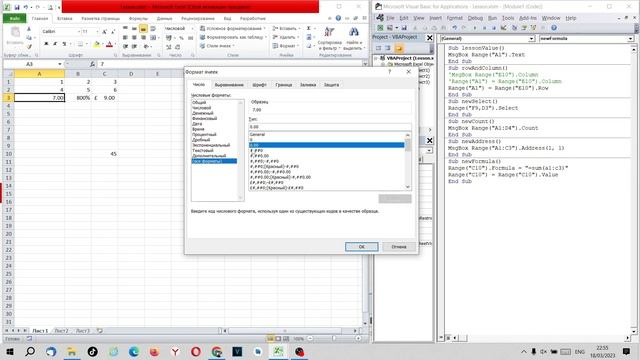
Task: Click Найти и выделить button in ribbon
Action: tap(353, 39)
